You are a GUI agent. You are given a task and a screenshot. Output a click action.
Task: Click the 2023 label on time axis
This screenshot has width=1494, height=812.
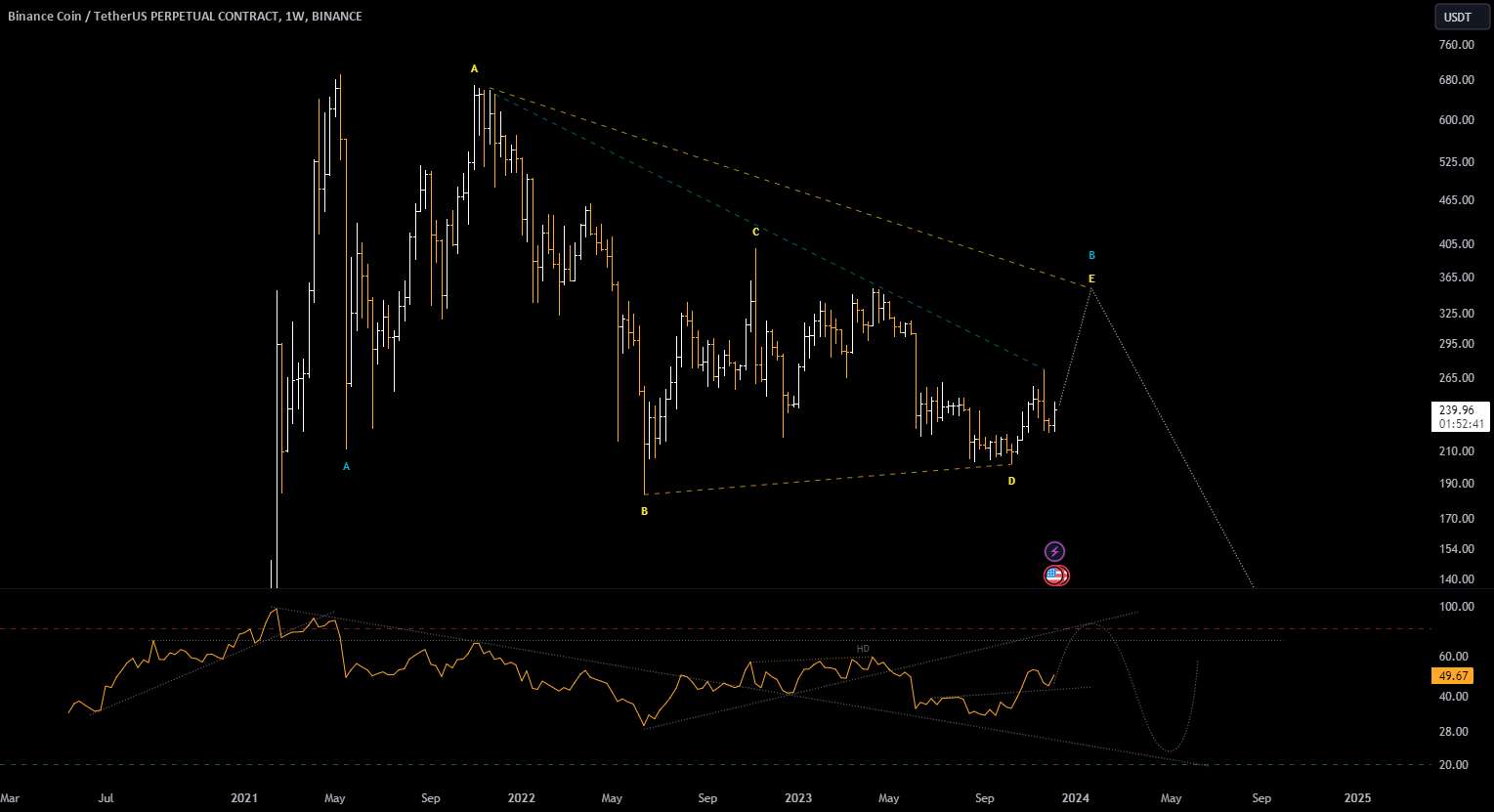coord(798,798)
